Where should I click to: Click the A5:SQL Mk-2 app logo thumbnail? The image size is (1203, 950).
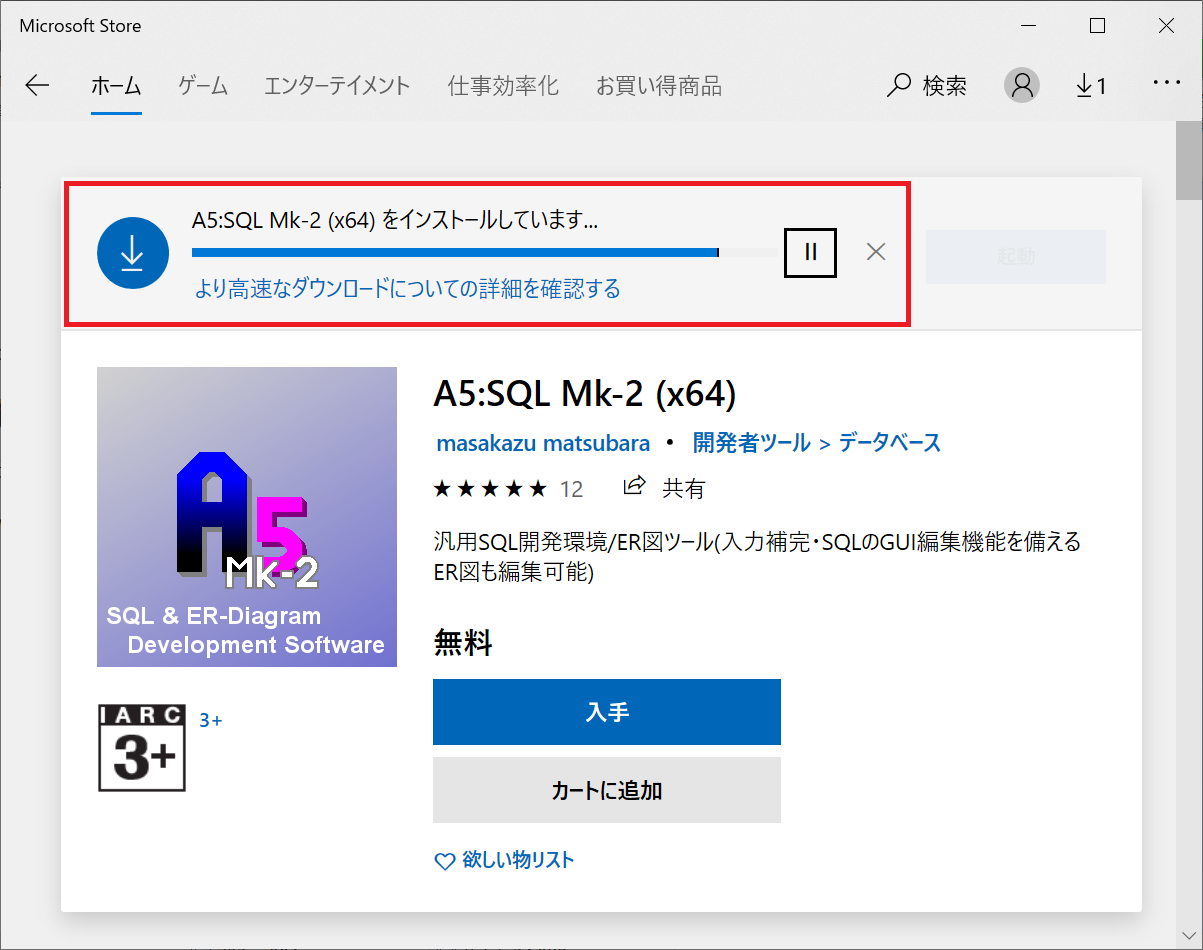(247, 517)
